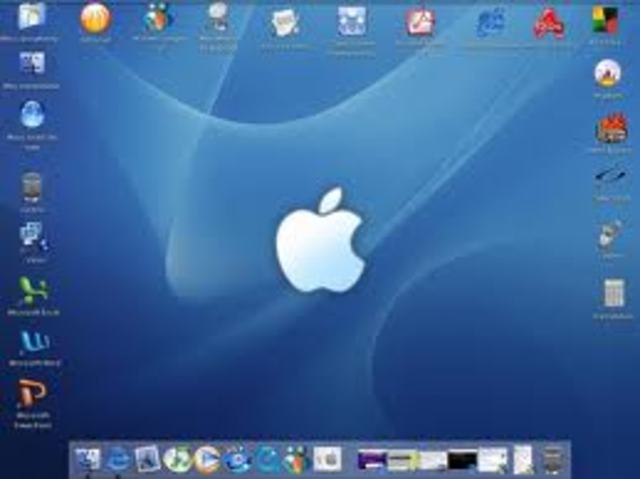Open the orange ball desktop icon
This screenshot has width=640, height=479.
96,18
